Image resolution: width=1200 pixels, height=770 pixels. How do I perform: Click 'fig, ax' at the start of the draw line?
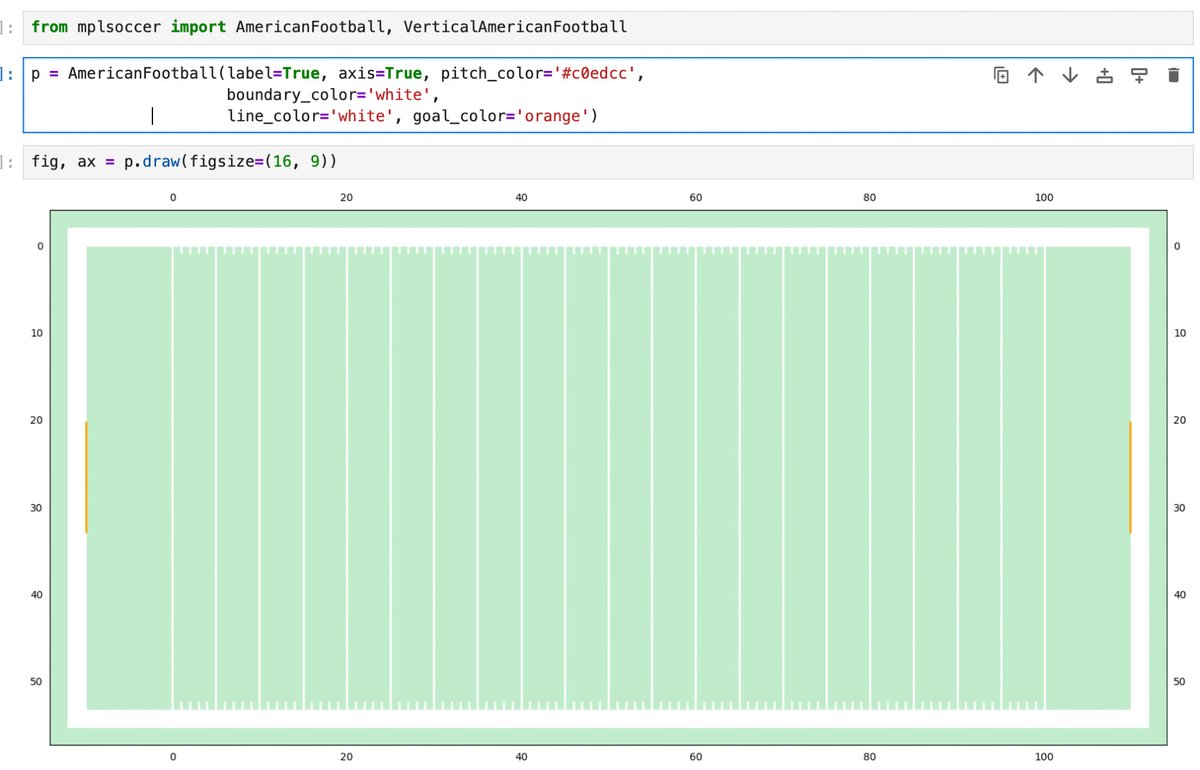coord(63,161)
